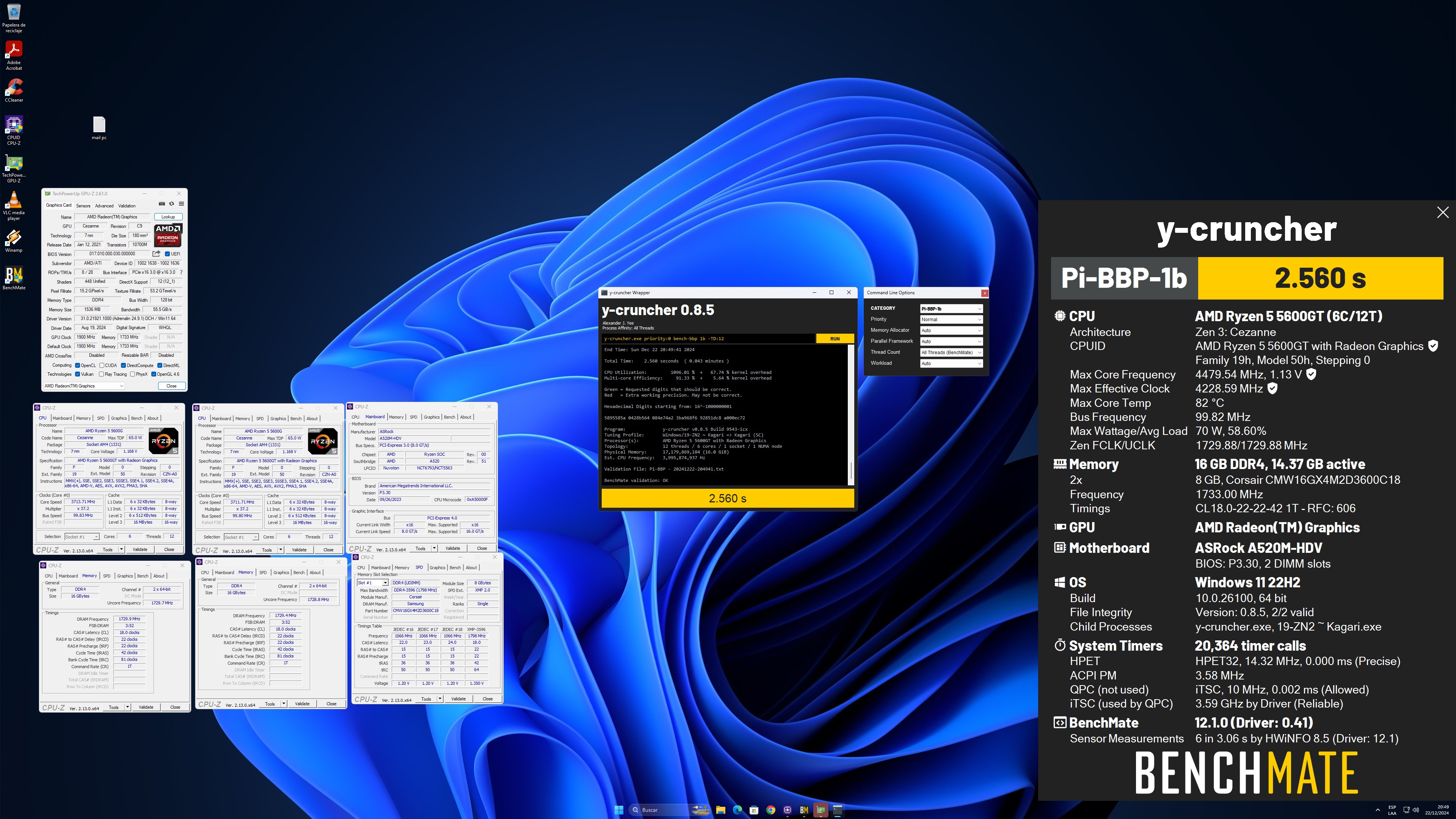
Task: Click Tools button in CPU-Z SPD window
Action: [x=425, y=699]
